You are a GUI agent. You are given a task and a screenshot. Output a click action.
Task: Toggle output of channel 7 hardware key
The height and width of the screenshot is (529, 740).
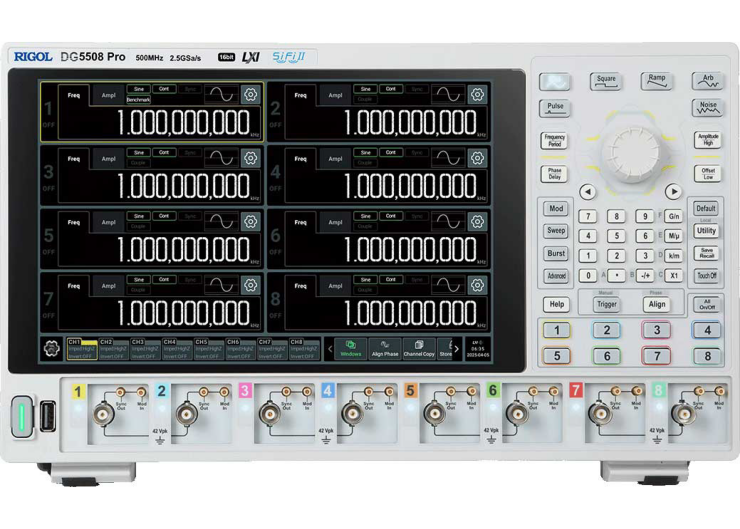[x=657, y=356]
